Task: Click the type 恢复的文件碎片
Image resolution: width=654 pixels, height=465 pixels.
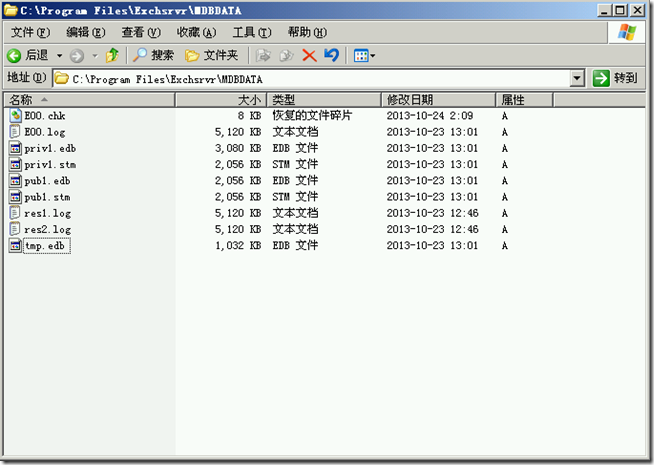Action: tap(312, 116)
